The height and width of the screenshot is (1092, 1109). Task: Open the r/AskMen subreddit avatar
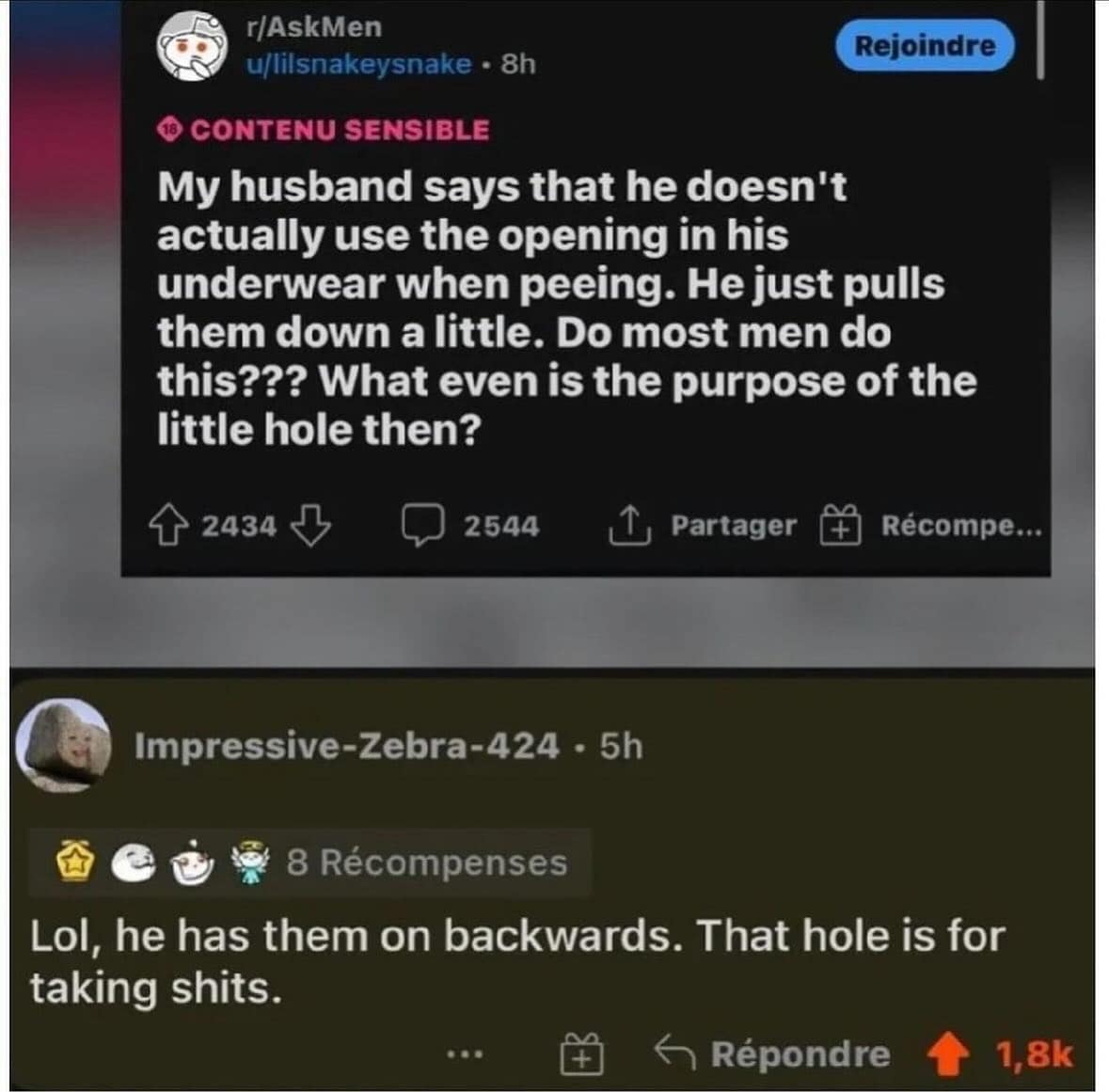[x=193, y=47]
